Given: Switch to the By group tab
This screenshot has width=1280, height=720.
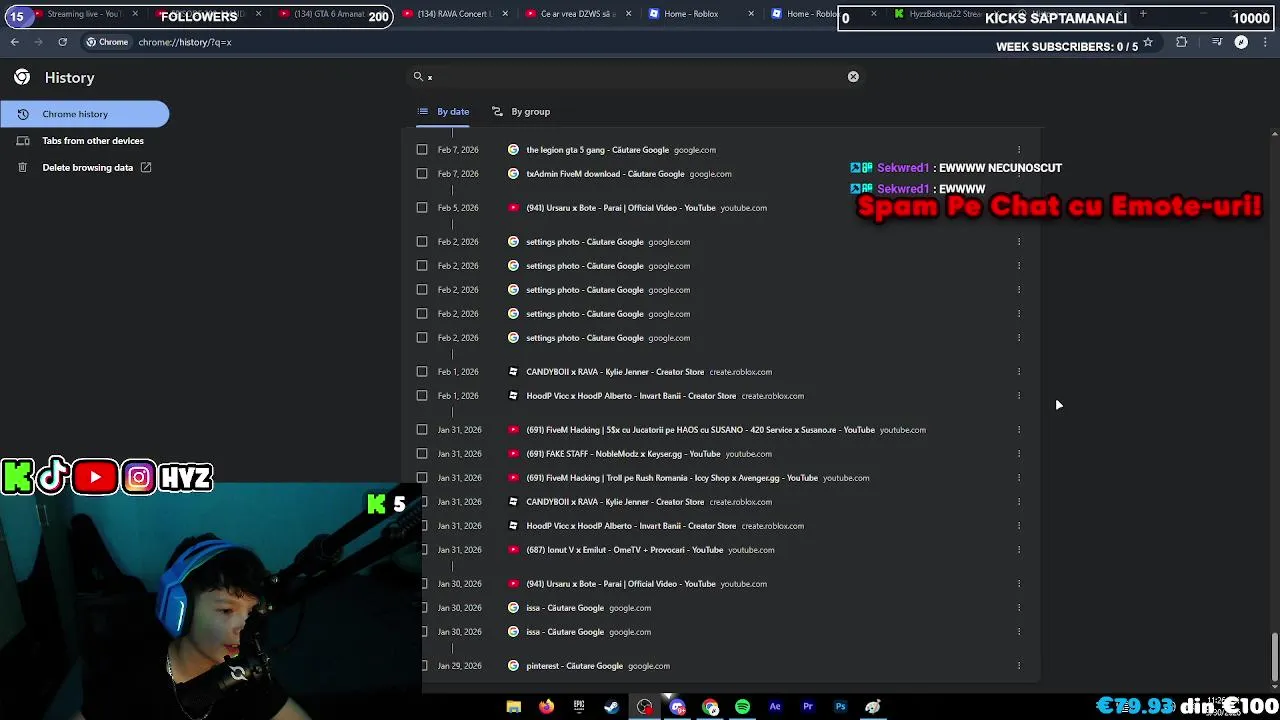Looking at the screenshot, I should tap(521, 112).
